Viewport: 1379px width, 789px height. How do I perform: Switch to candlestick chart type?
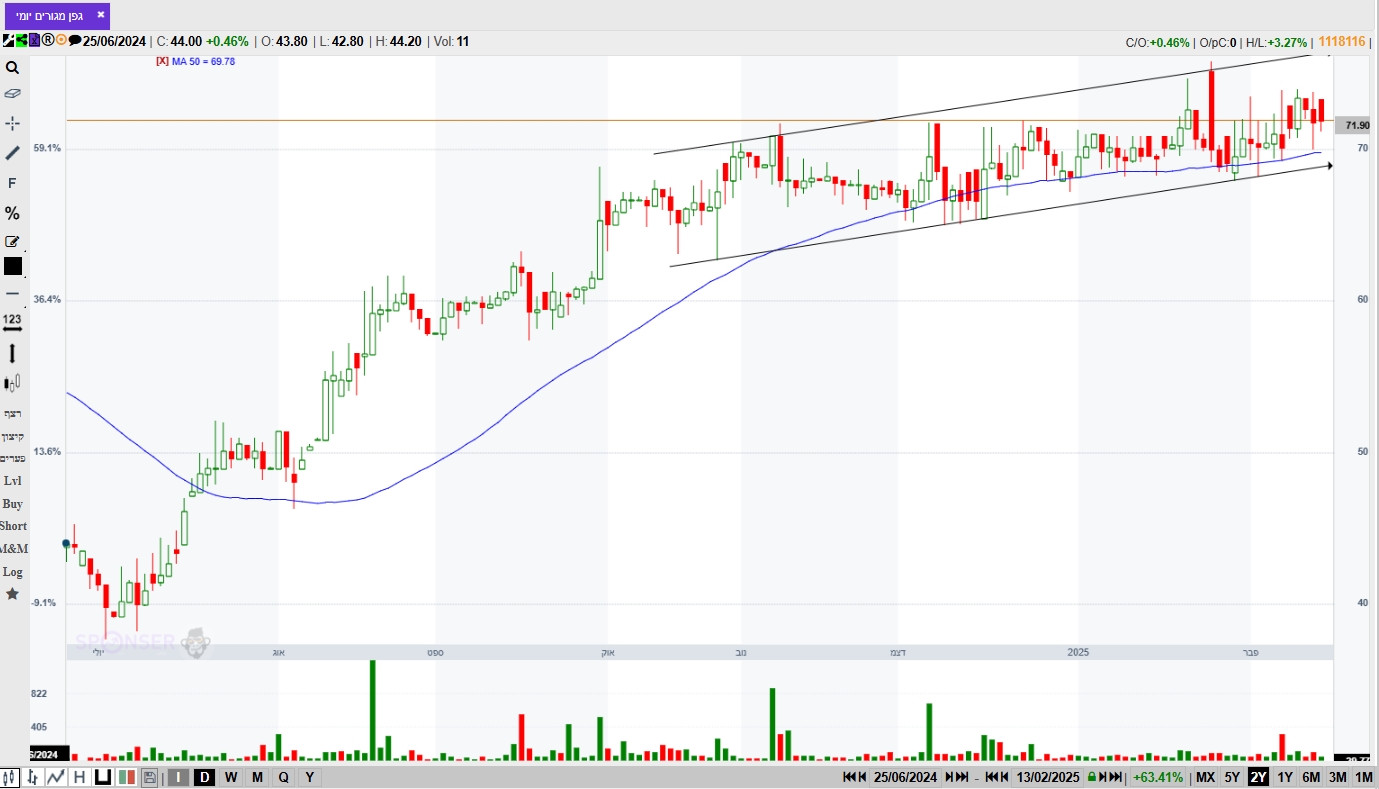[11, 777]
